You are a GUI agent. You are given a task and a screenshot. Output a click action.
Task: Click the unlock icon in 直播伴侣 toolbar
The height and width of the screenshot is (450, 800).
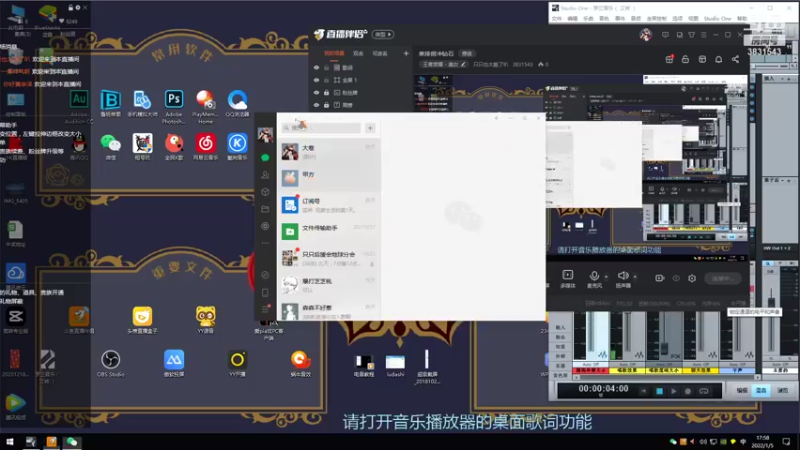pyautogui.click(x=685, y=59)
